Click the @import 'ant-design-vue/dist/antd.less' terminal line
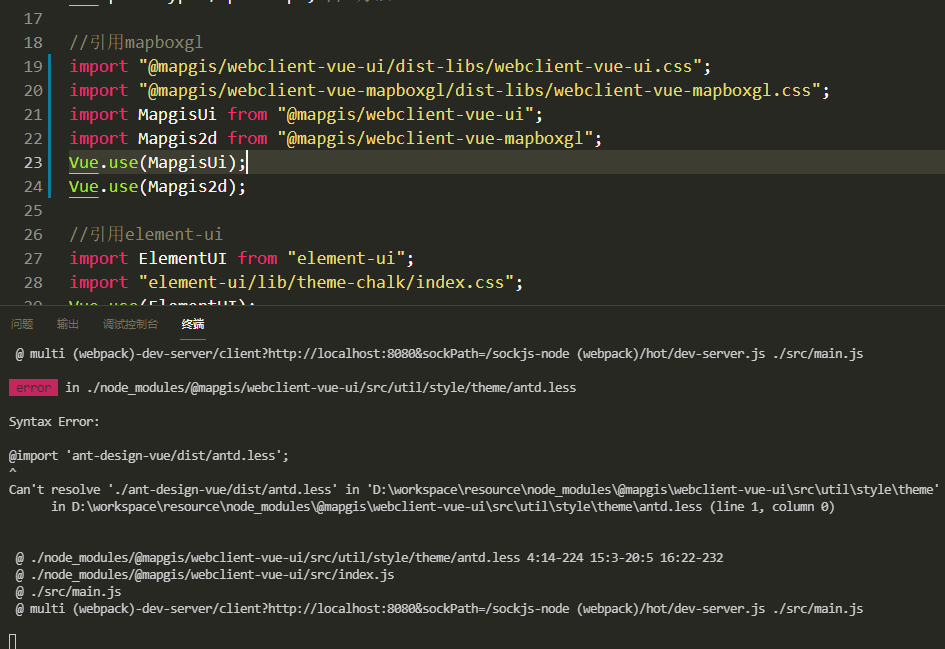945x649 pixels. (x=149, y=456)
